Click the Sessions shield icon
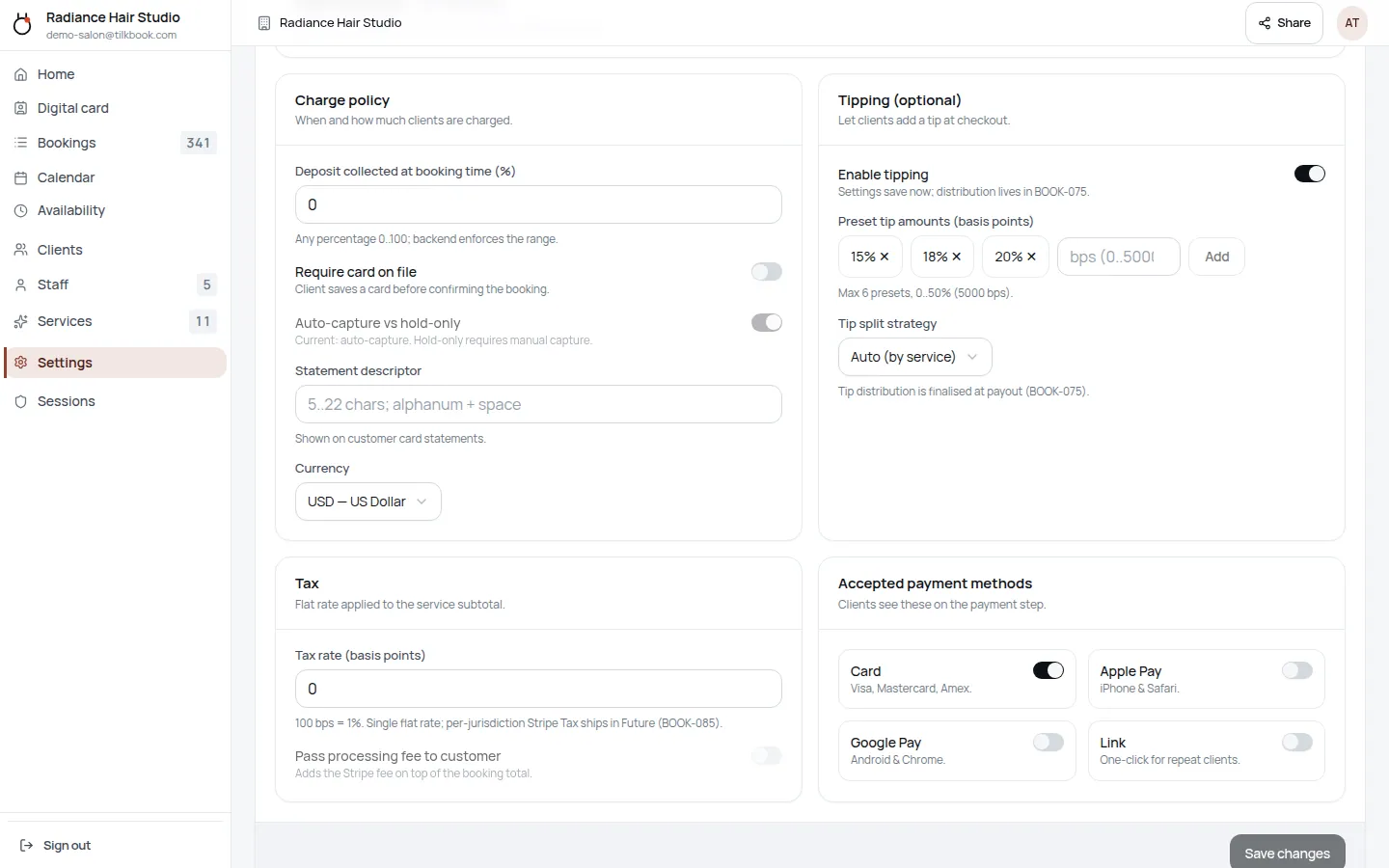 pyautogui.click(x=20, y=401)
